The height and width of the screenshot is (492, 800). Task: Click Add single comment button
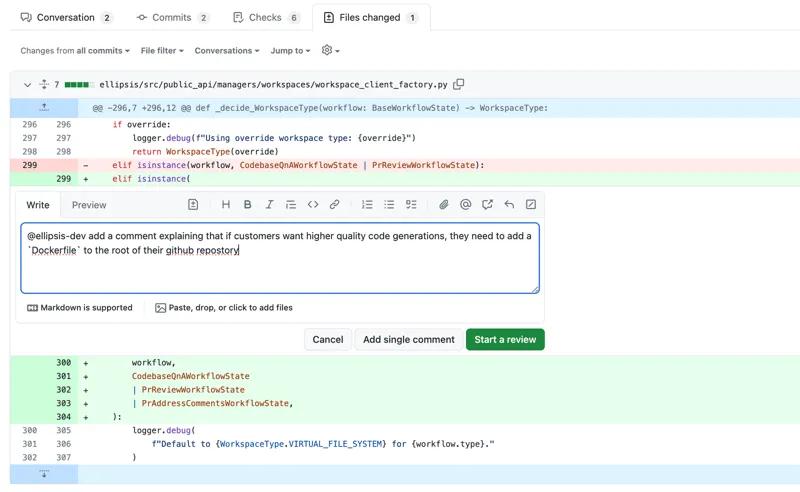409,339
